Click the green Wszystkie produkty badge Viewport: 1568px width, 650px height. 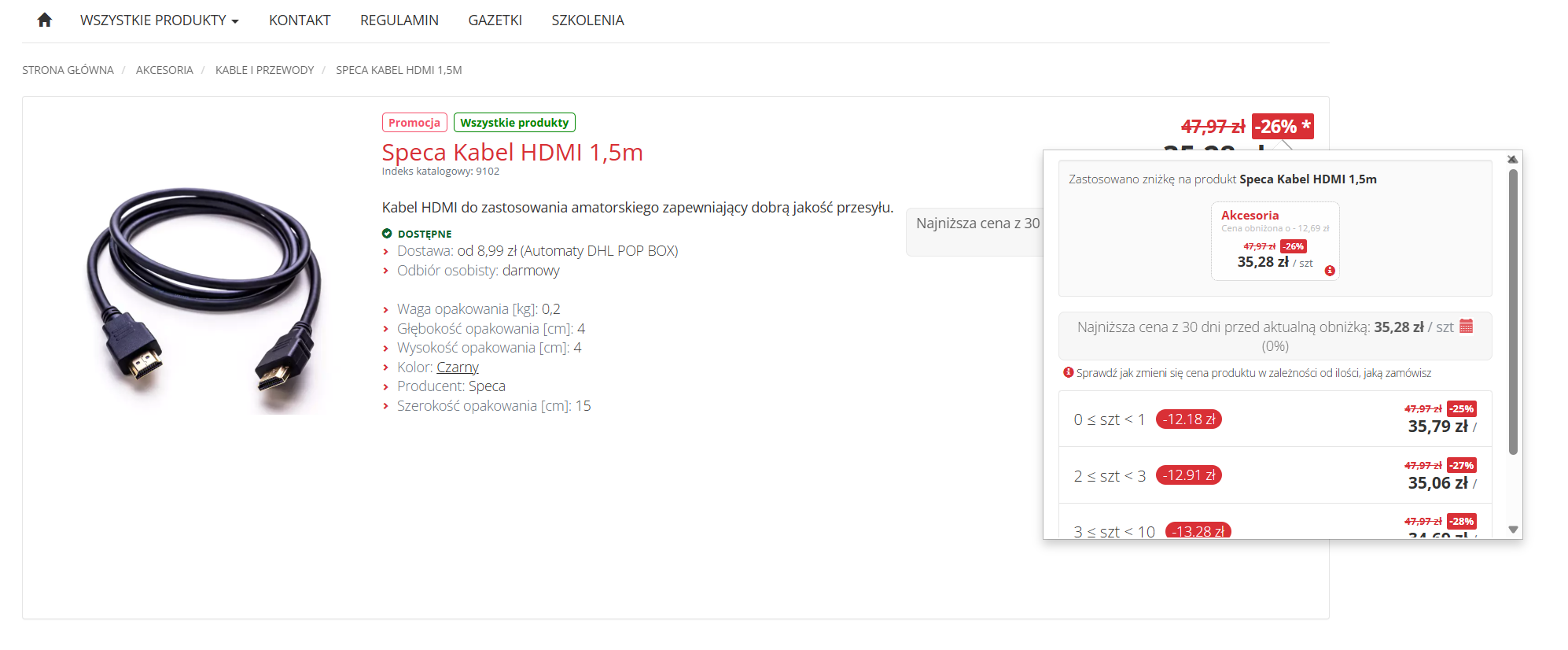(514, 123)
